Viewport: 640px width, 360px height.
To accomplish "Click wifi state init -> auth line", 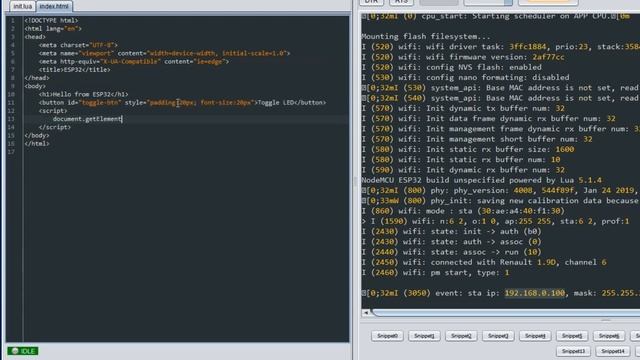I will pyautogui.click(x=451, y=231).
